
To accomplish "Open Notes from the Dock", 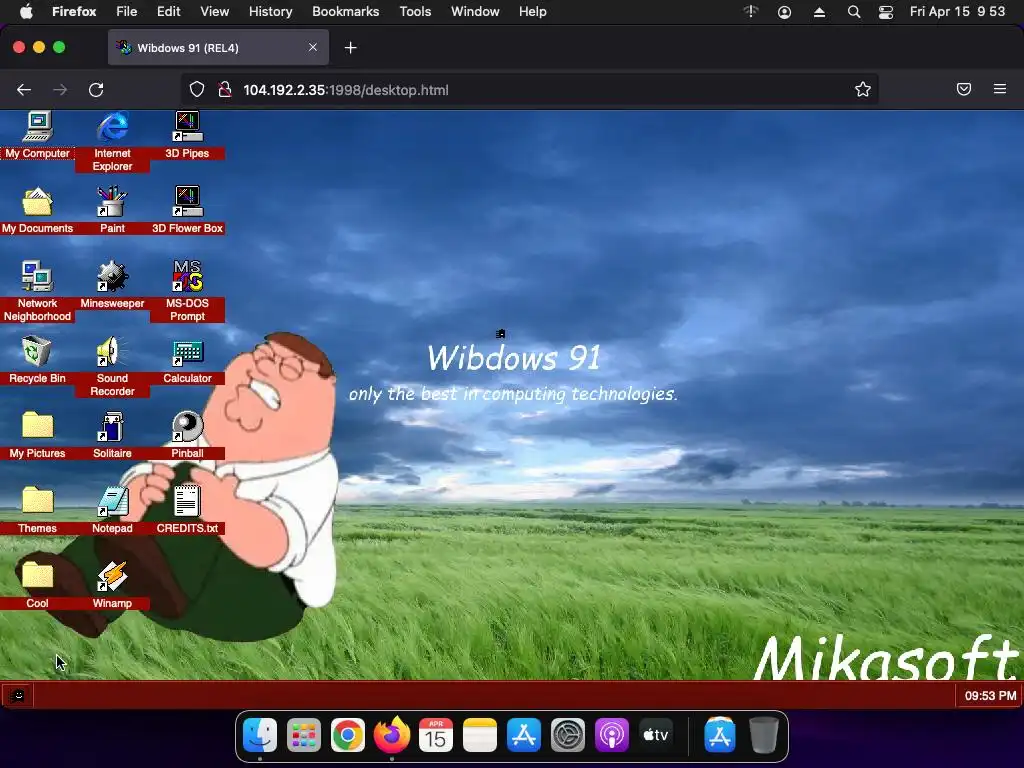I will [x=479, y=735].
